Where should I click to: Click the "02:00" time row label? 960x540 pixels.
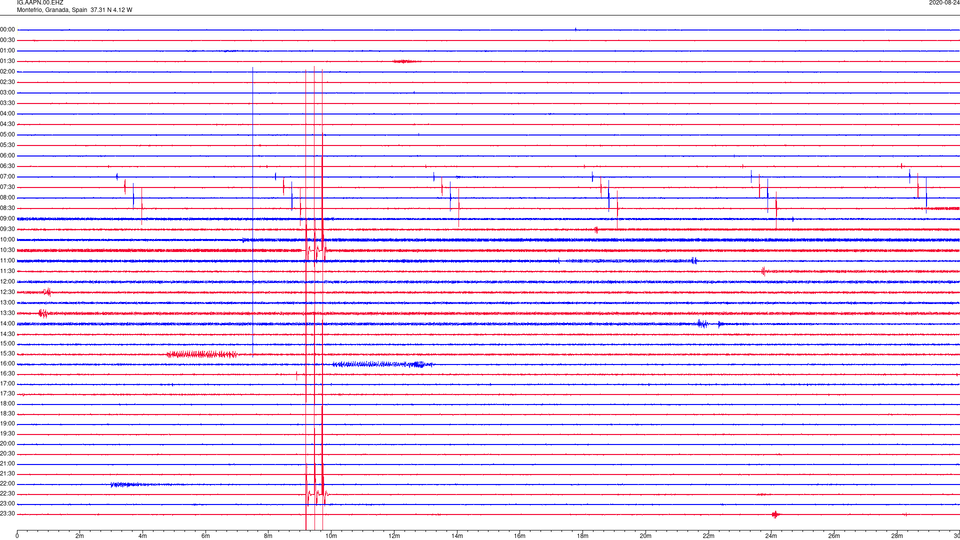pos(8,72)
